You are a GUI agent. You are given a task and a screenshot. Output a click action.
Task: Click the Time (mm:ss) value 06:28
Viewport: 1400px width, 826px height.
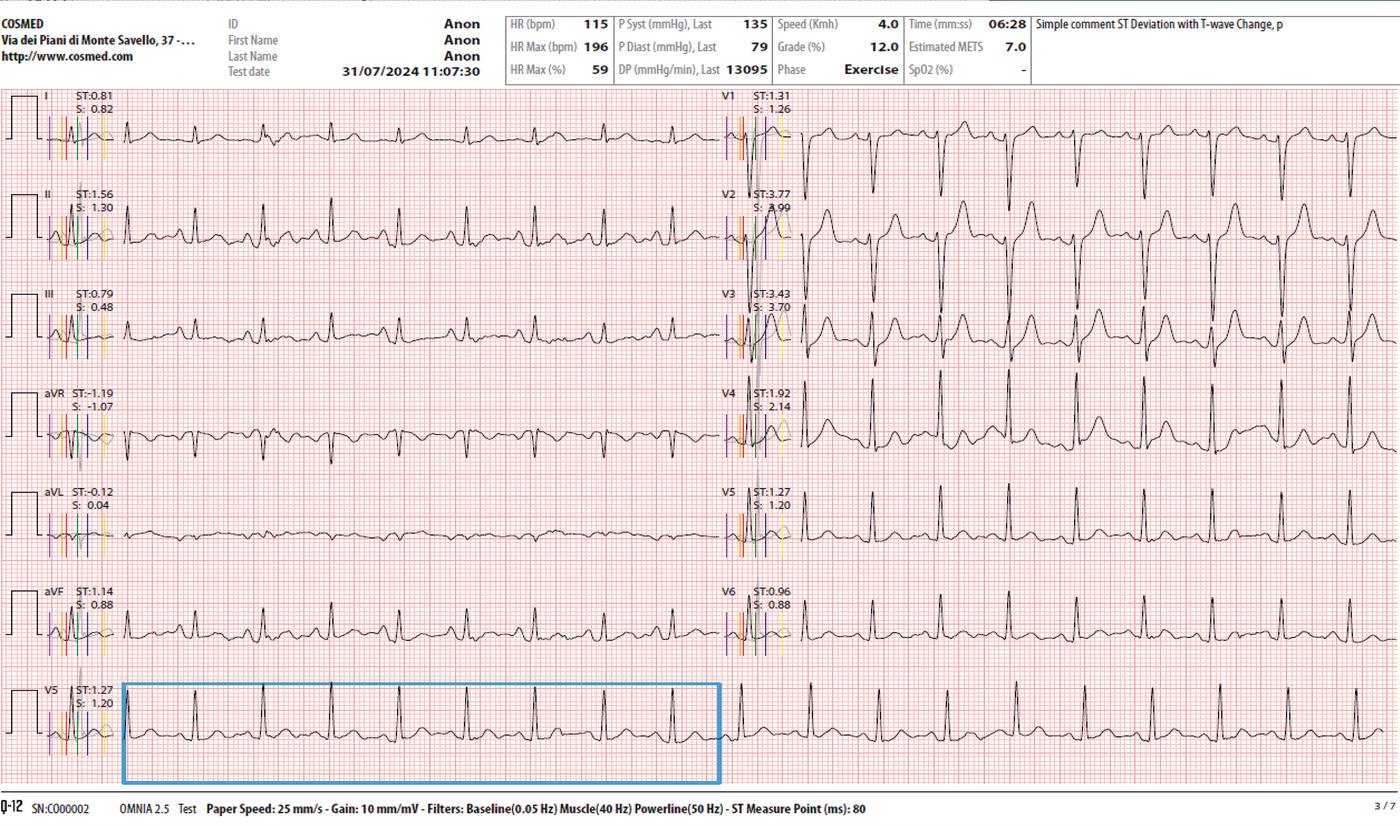[x=1007, y=23]
